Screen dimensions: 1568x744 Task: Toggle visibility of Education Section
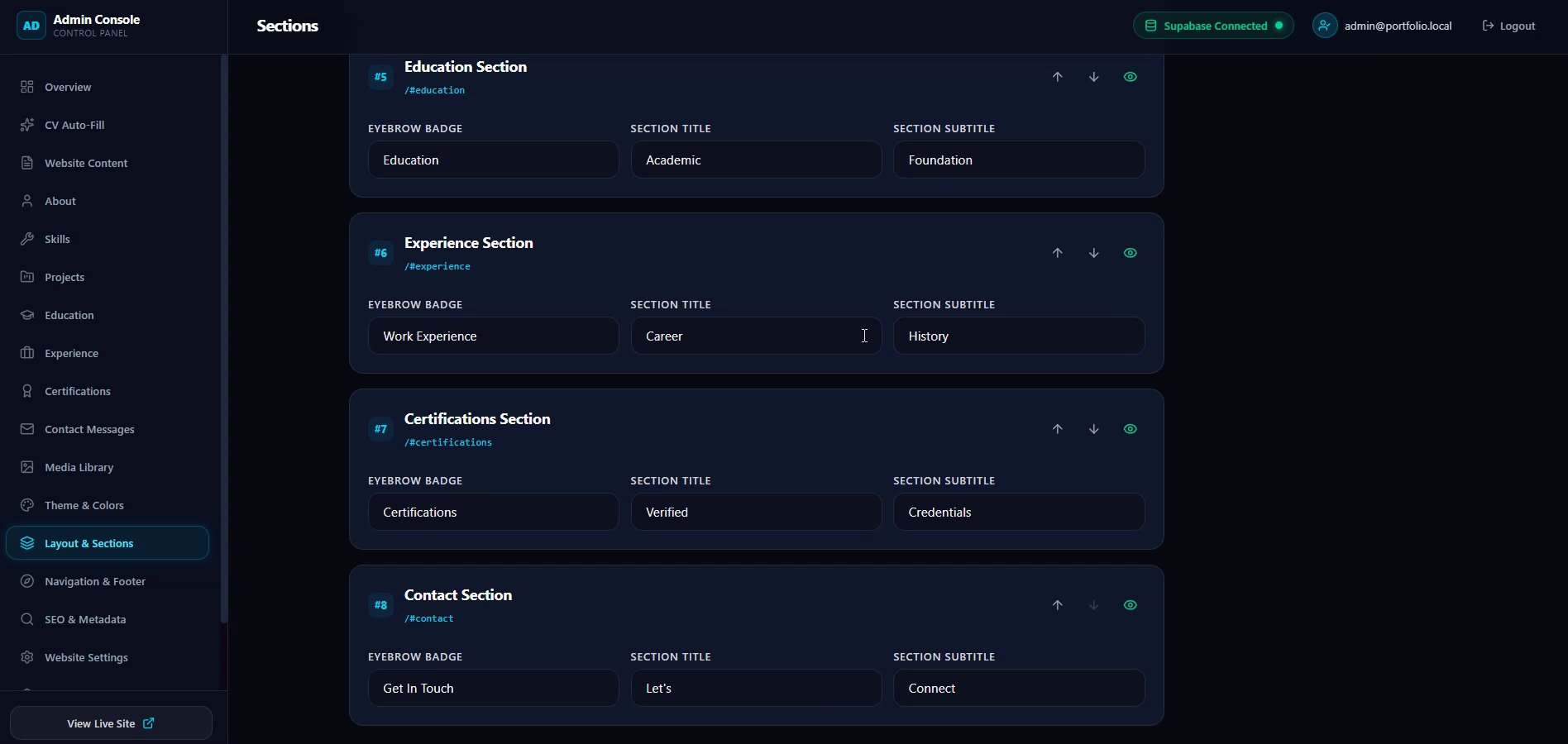[1131, 77]
